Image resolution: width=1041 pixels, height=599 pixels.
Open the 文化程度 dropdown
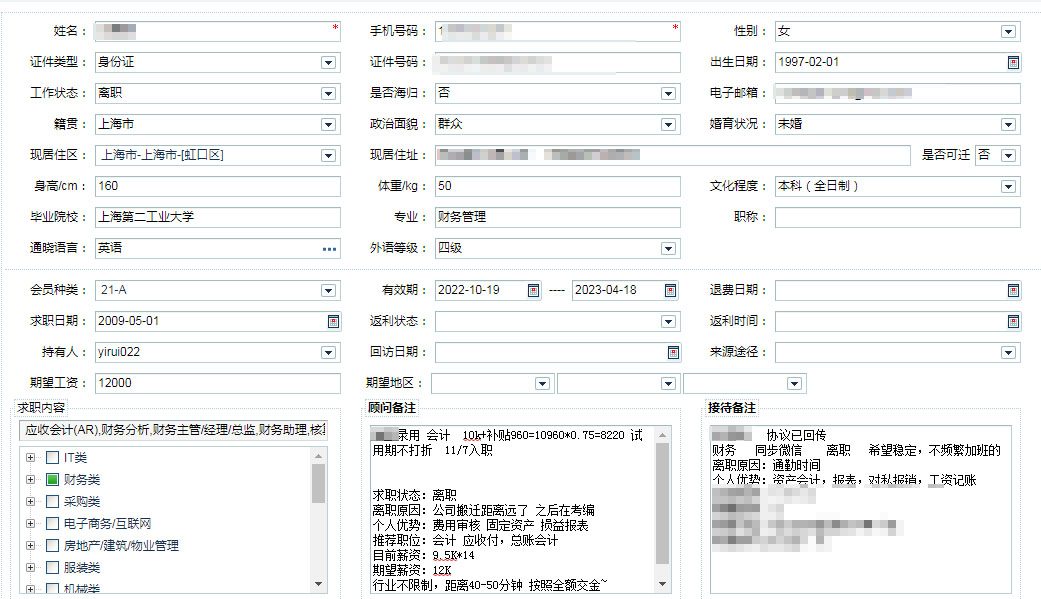[x=1008, y=187]
